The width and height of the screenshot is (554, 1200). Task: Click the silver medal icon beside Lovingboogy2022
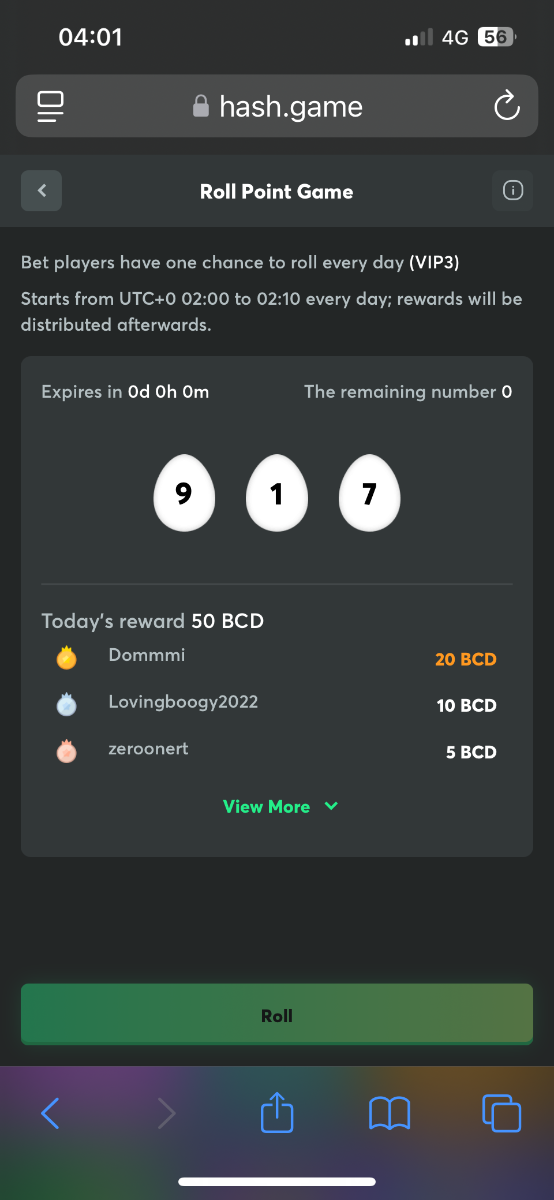66,705
